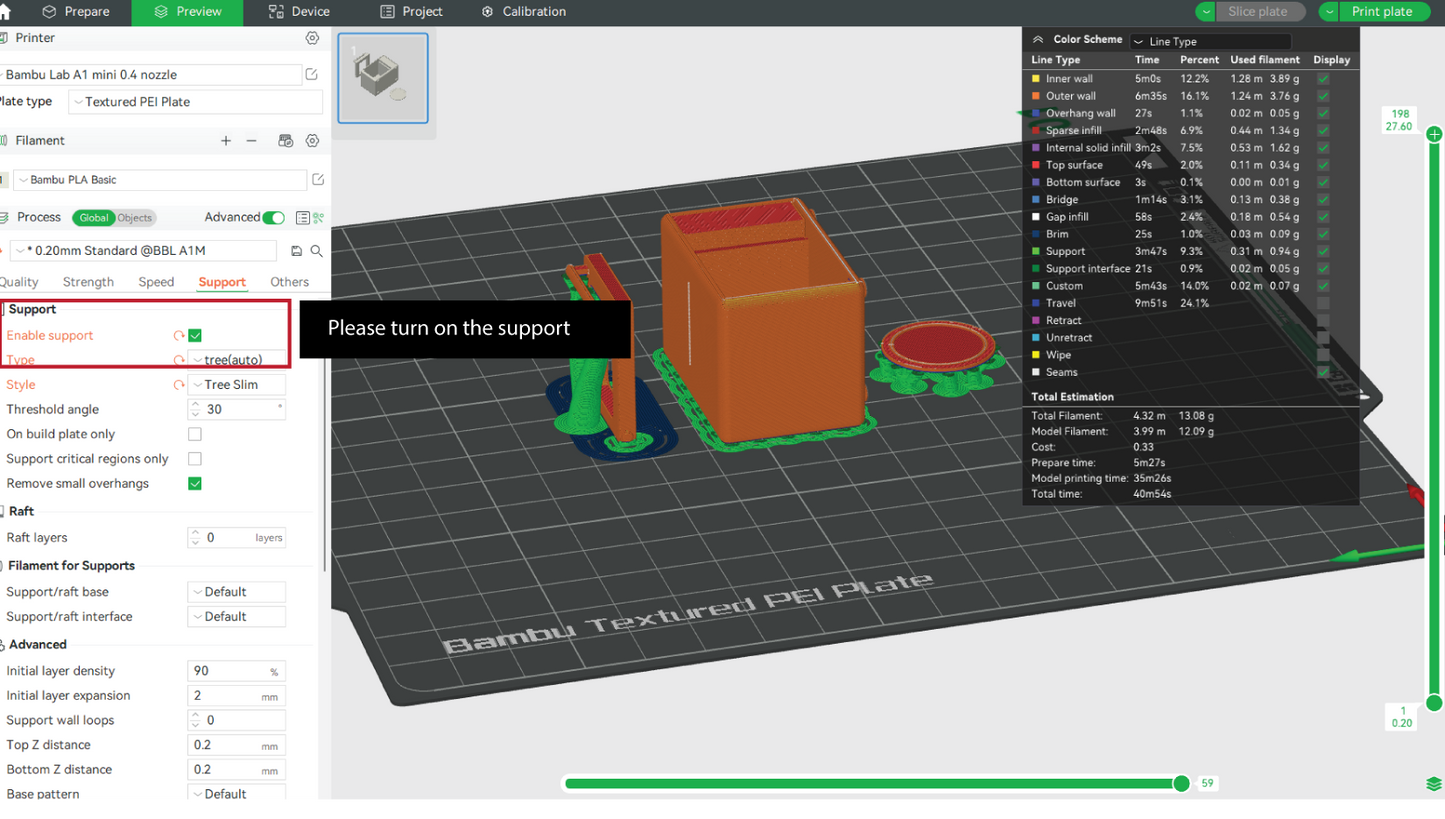Viewport: 1445px width, 819px height.
Task: Open the Plate type dropdown
Action: 196,102
